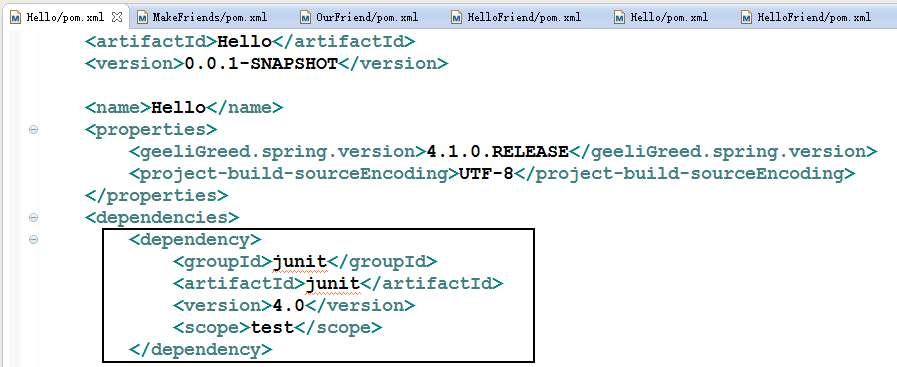Click junit in the groupId line
Image resolution: width=897 pixels, height=367 pixels.
(300, 261)
